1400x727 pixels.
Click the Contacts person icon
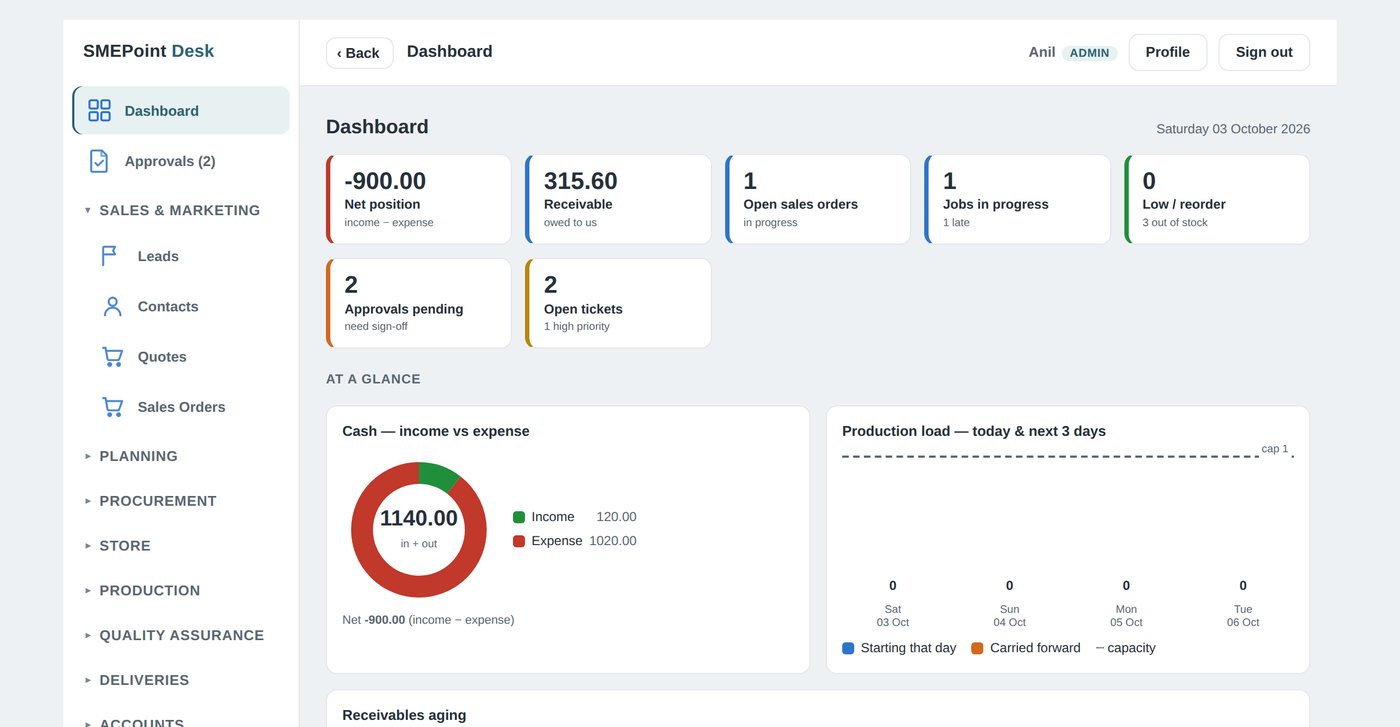pyautogui.click(x=112, y=307)
